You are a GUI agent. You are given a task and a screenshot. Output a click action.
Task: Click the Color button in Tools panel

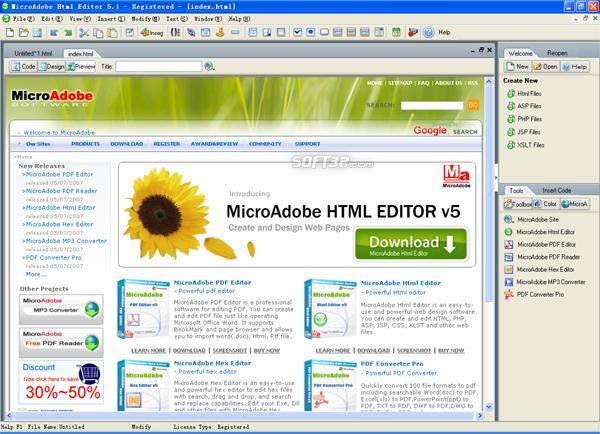[546, 204]
